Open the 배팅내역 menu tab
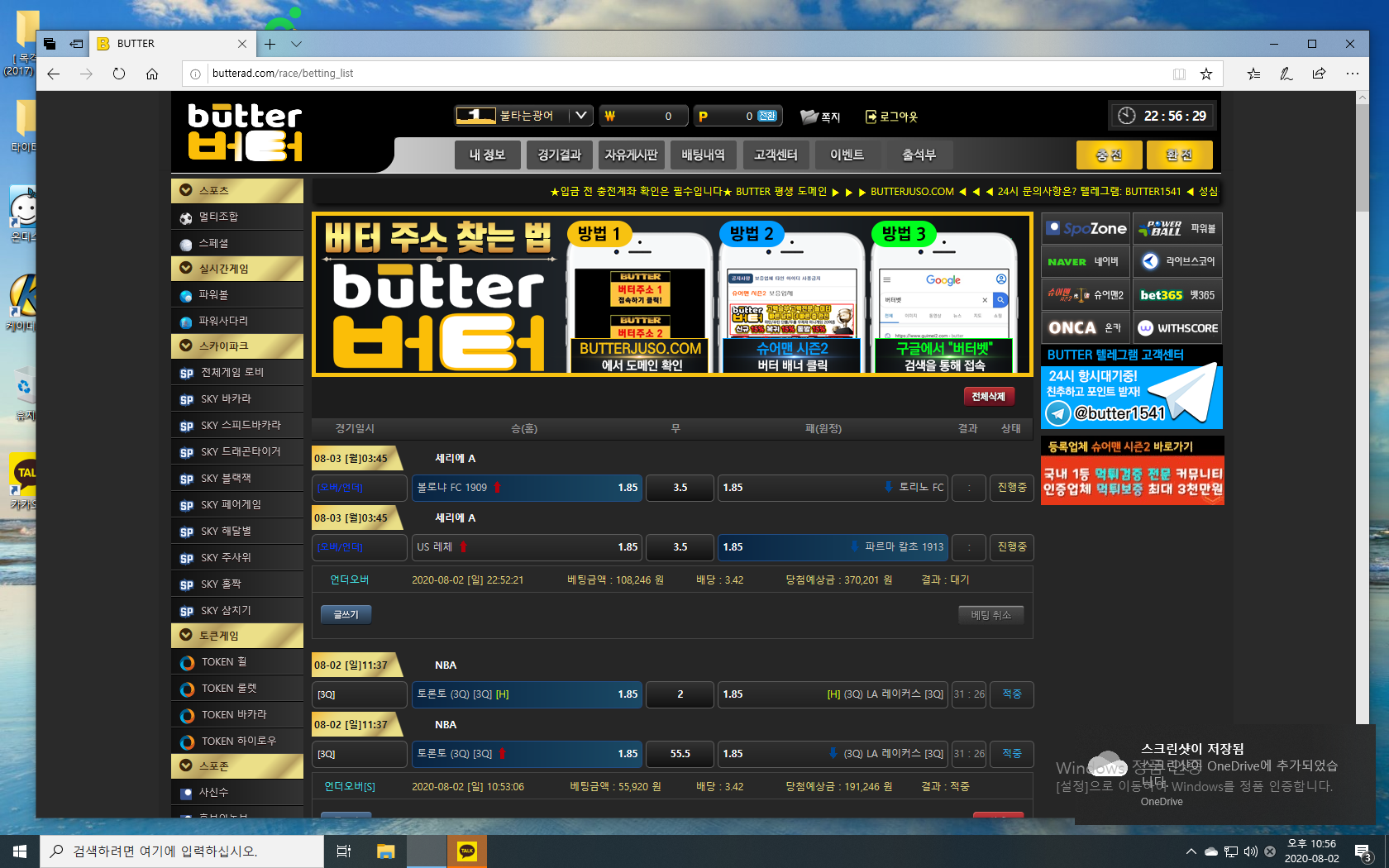Viewport: 1389px width, 868px height. click(703, 155)
